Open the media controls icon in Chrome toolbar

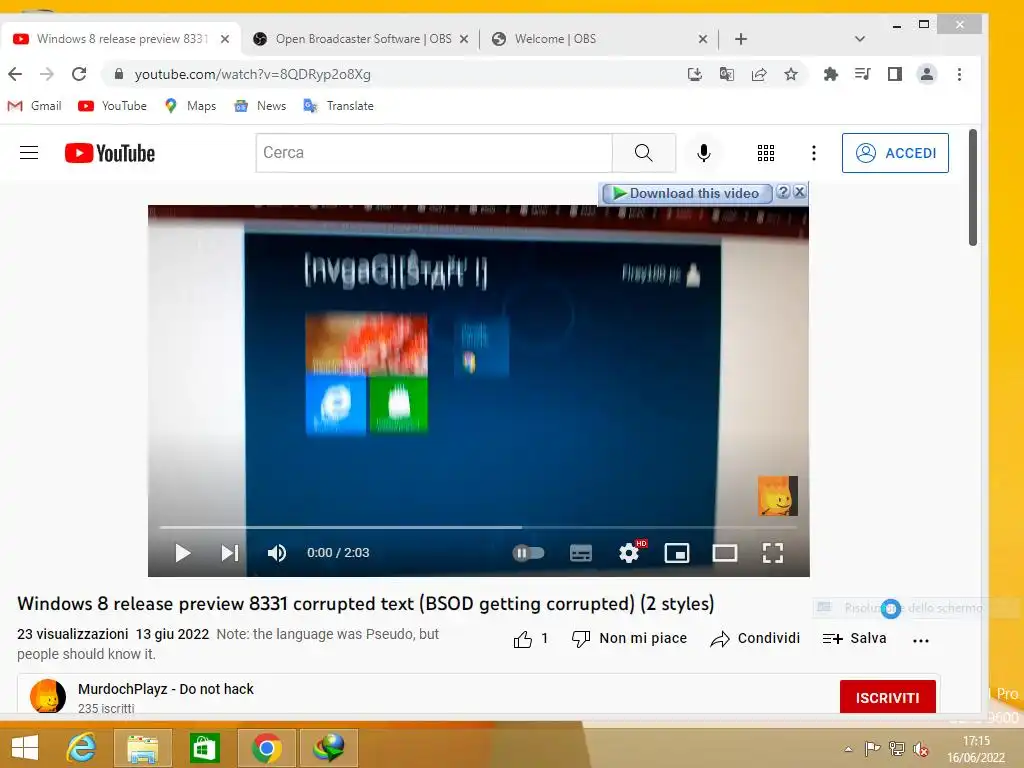point(863,74)
